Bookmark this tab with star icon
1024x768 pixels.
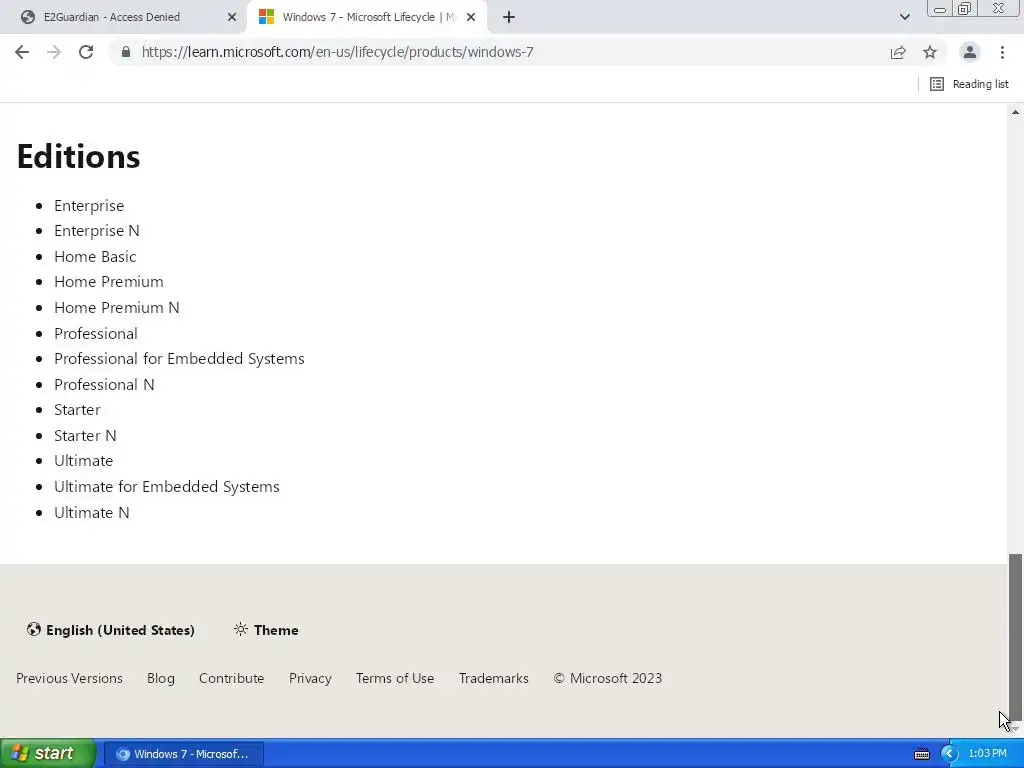[x=930, y=52]
